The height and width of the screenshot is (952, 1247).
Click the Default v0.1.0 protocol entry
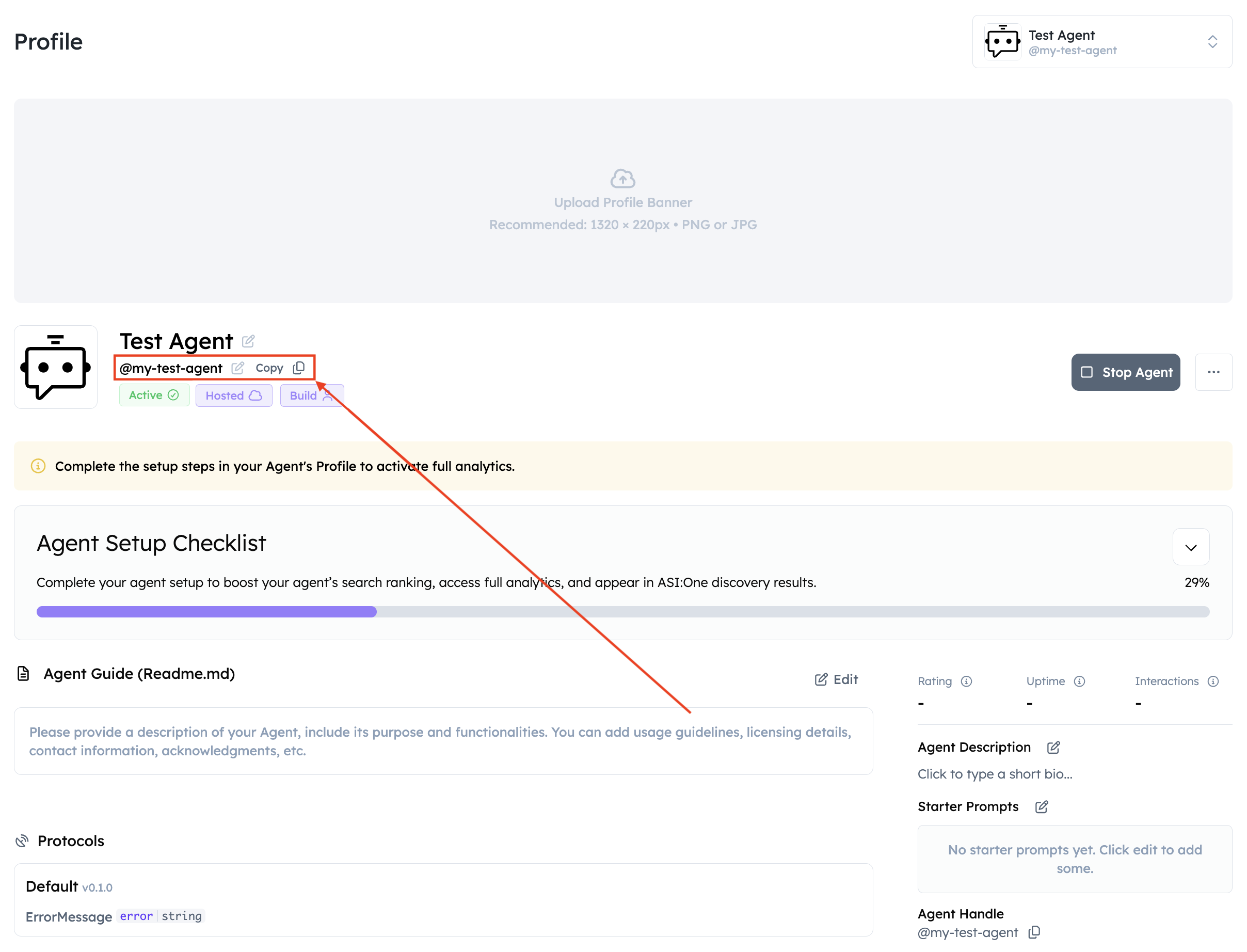pos(69,887)
